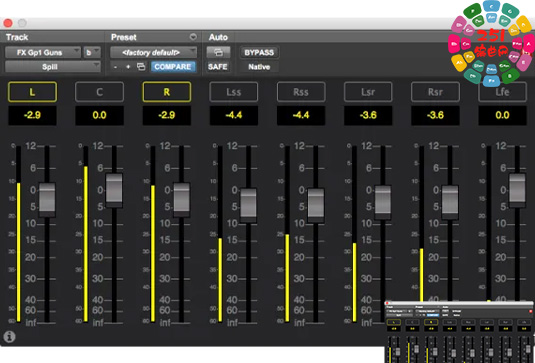This screenshot has width=535, height=363.
Task: Click the Lfe channel fader handle
Action: coord(517,190)
